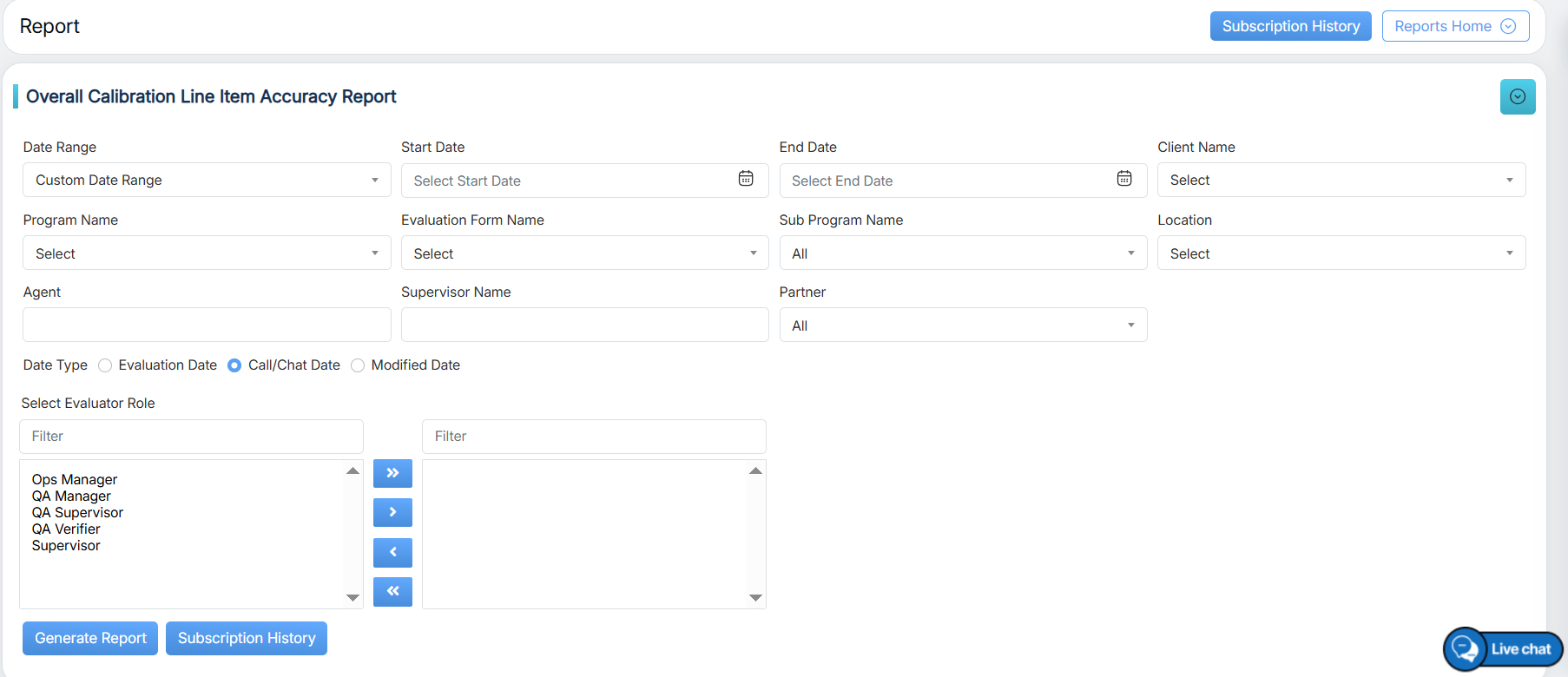This screenshot has width=1568, height=677.
Task: Open the Client Name dropdown
Action: point(1341,181)
